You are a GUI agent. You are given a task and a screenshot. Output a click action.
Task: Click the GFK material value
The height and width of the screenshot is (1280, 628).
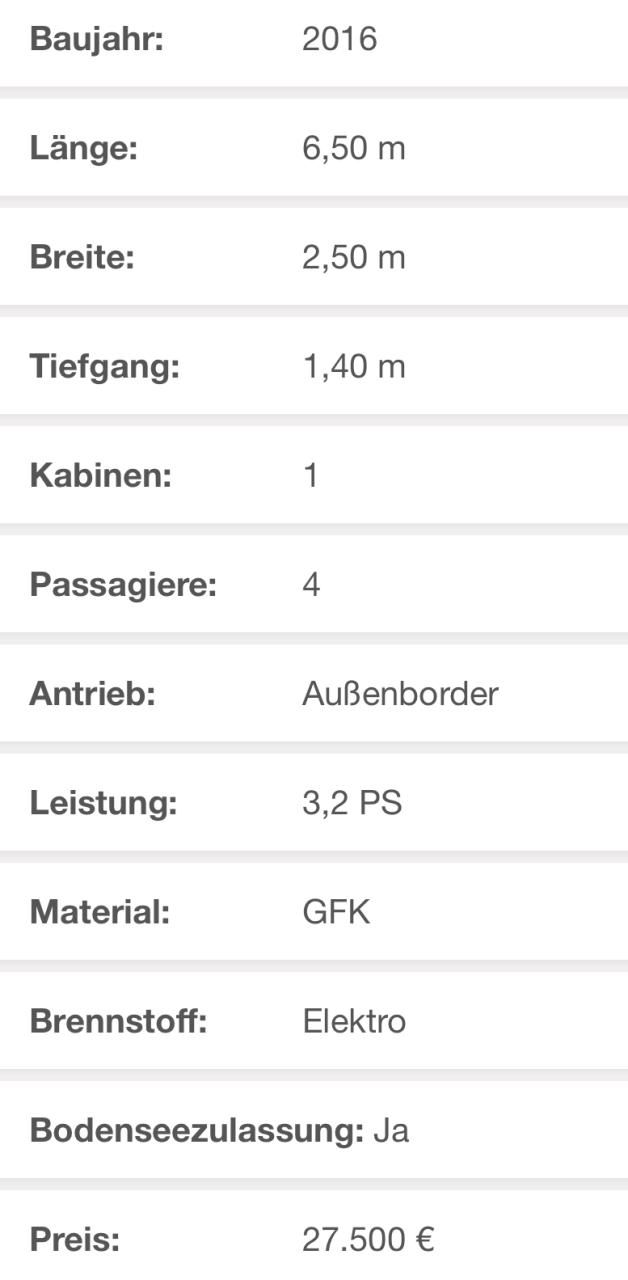pos(336,912)
